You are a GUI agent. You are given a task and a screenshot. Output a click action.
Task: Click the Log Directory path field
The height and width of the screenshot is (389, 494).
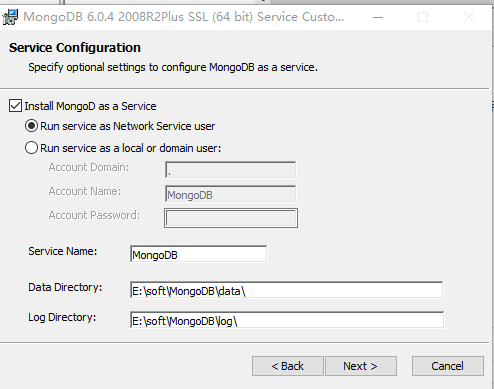click(x=287, y=320)
